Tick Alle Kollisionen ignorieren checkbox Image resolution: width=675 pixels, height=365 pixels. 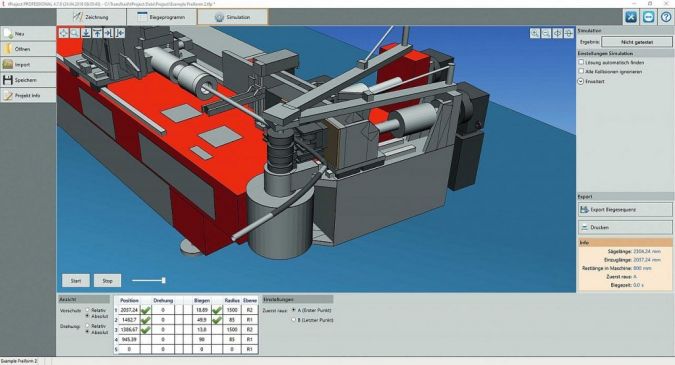581,71
